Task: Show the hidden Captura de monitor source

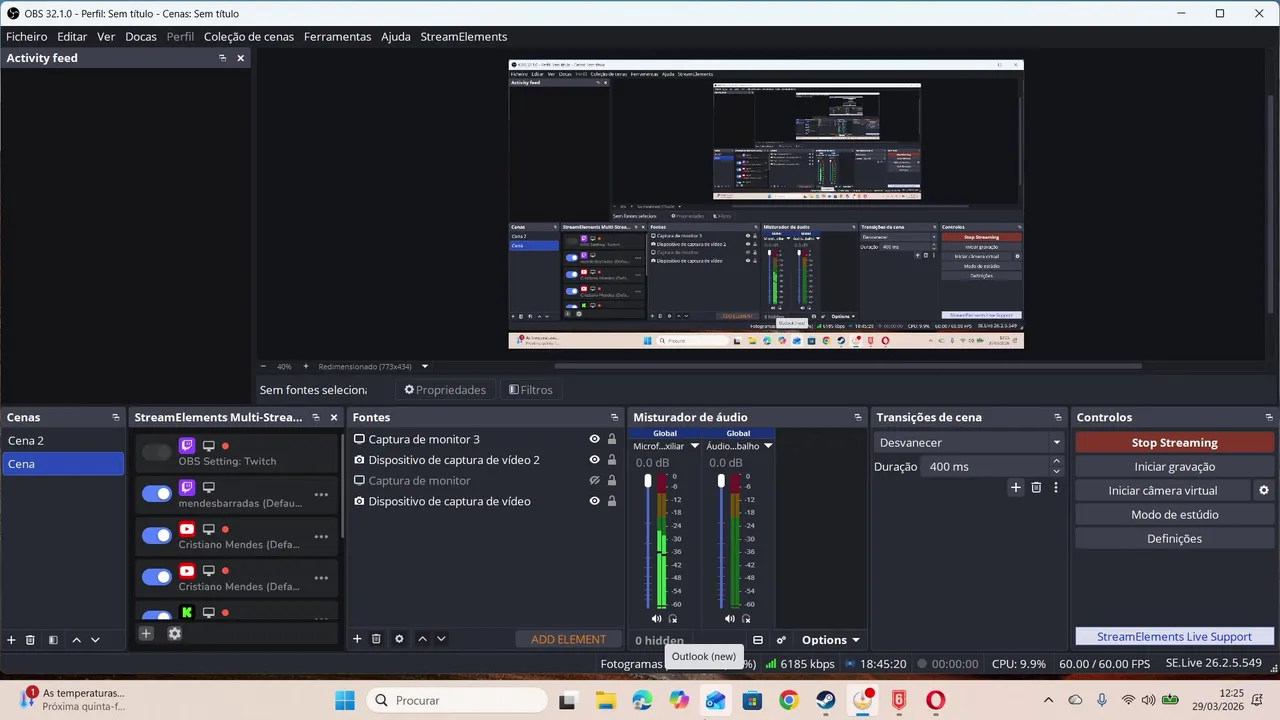Action: click(595, 481)
